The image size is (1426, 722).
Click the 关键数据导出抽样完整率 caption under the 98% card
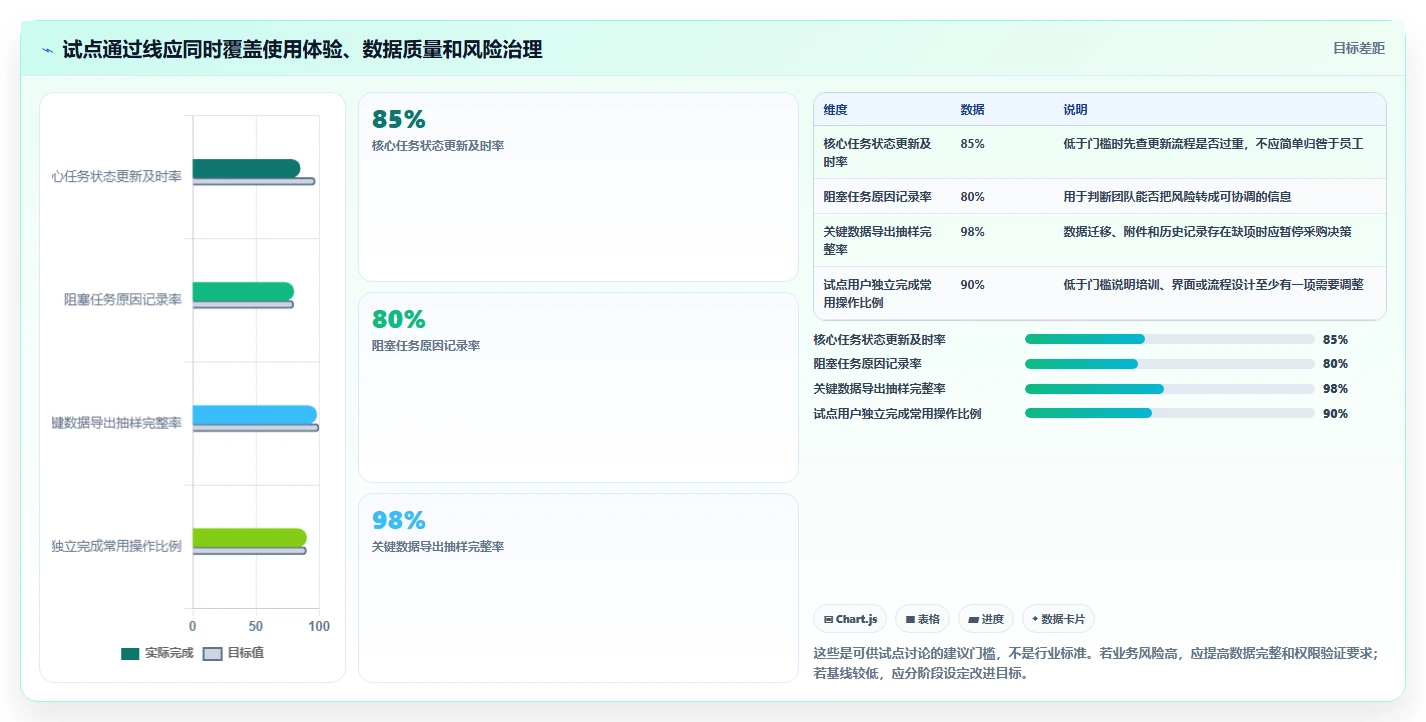click(x=438, y=547)
